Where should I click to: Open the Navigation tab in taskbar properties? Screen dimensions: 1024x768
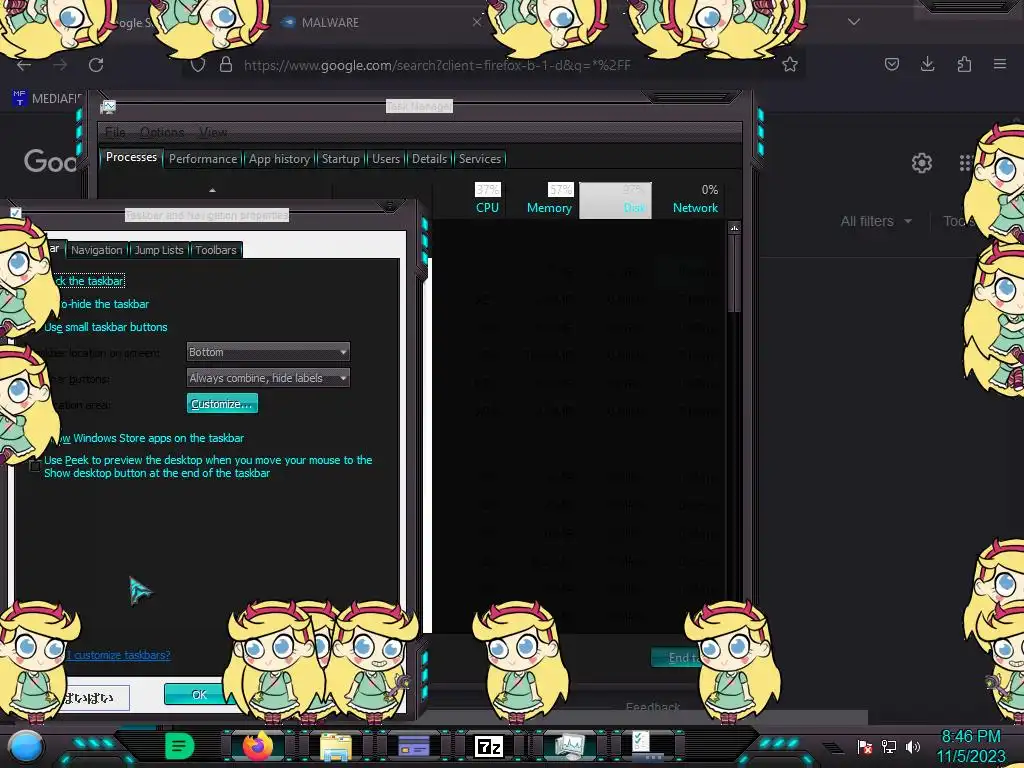tap(97, 250)
